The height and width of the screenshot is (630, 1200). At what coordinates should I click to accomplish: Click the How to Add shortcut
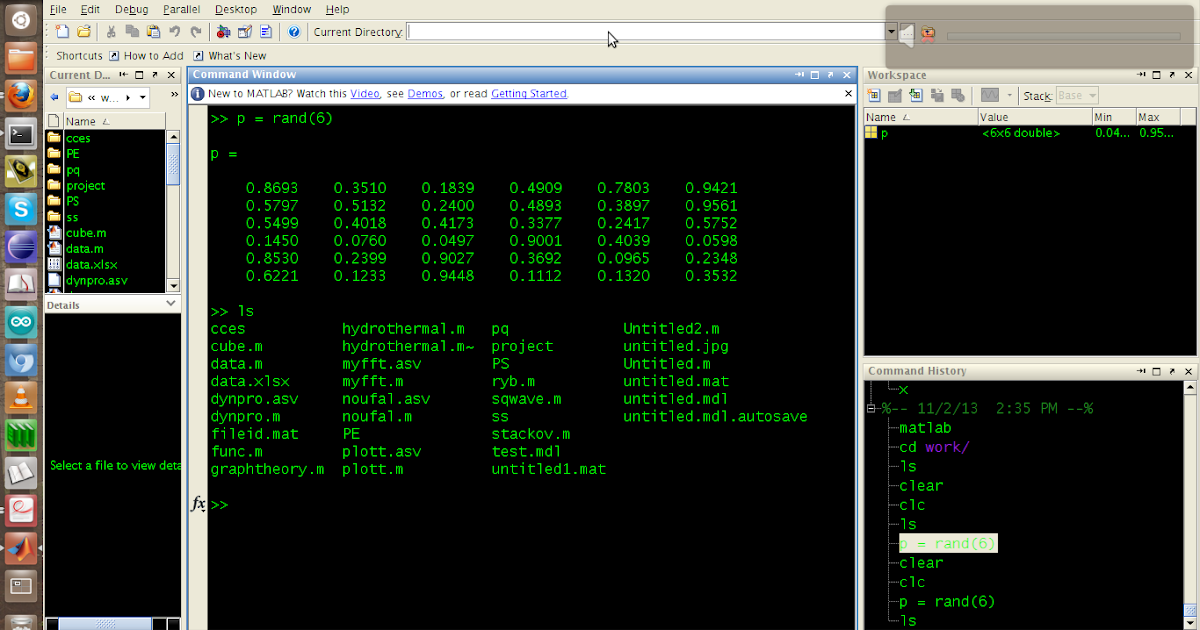[x=146, y=56]
